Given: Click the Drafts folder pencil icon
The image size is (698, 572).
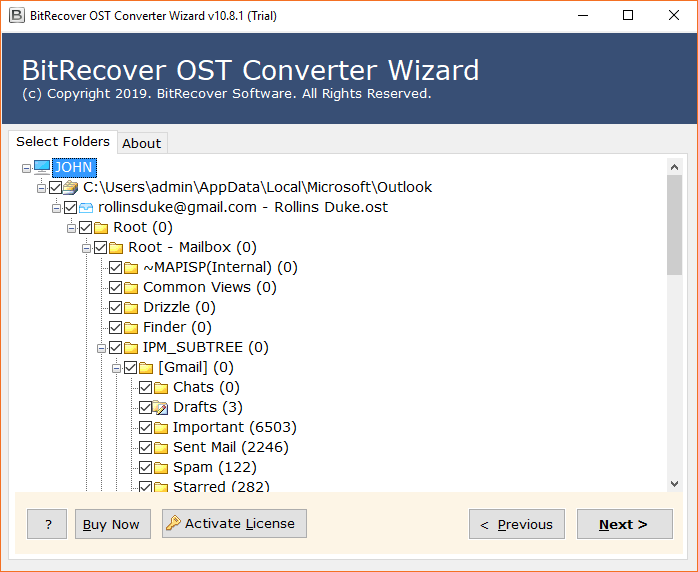Looking at the screenshot, I should pos(160,407).
